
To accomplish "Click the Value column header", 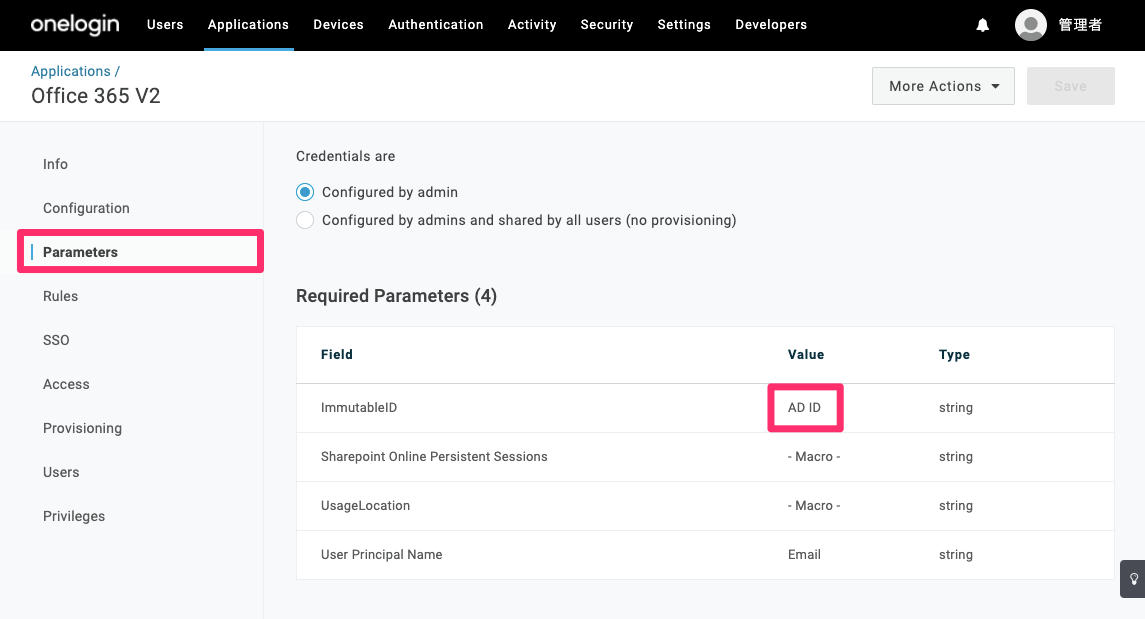I will click(x=806, y=355).
